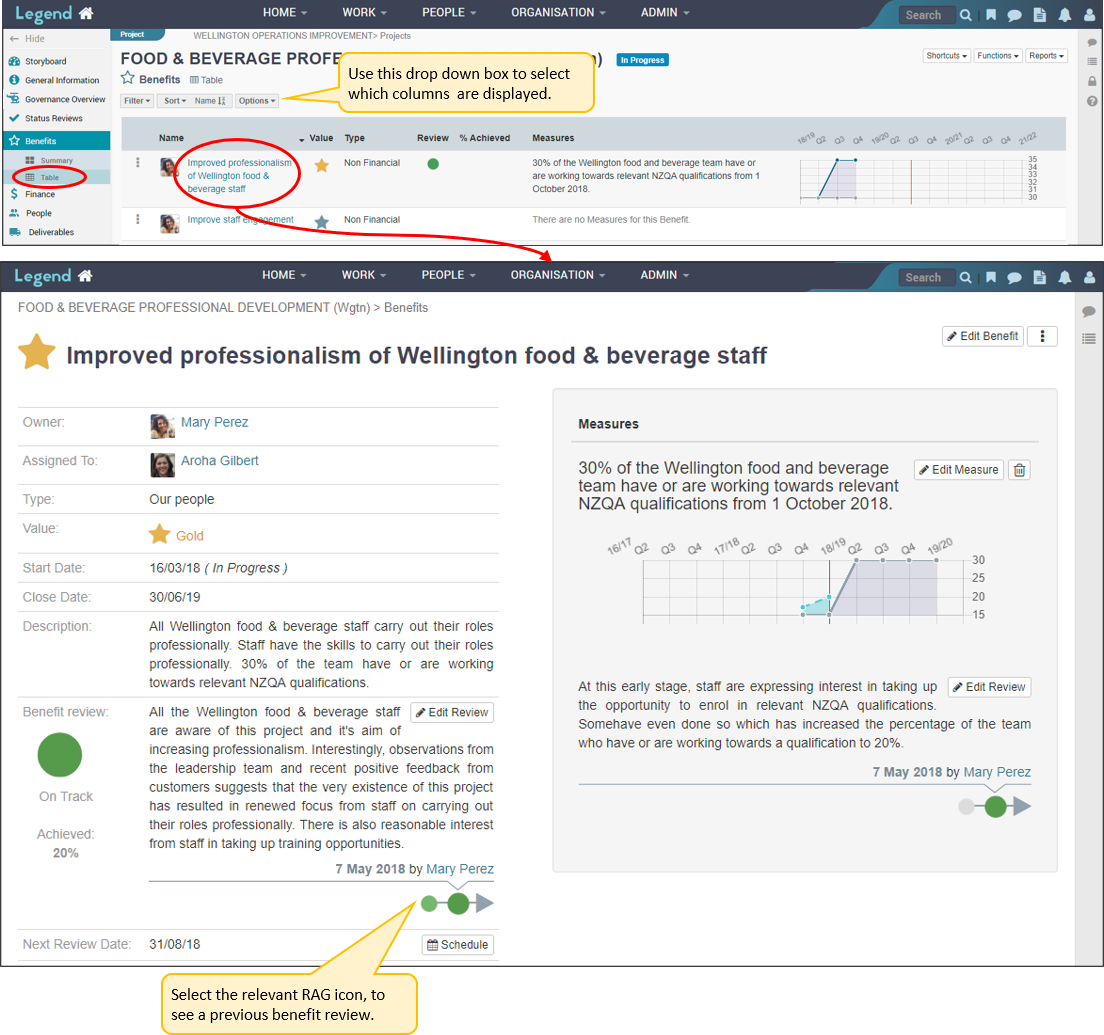The image size is (1104, 1035).
Task: Open the document icon in the top header
Action: pyautogui.click(x=1039, y=15)
